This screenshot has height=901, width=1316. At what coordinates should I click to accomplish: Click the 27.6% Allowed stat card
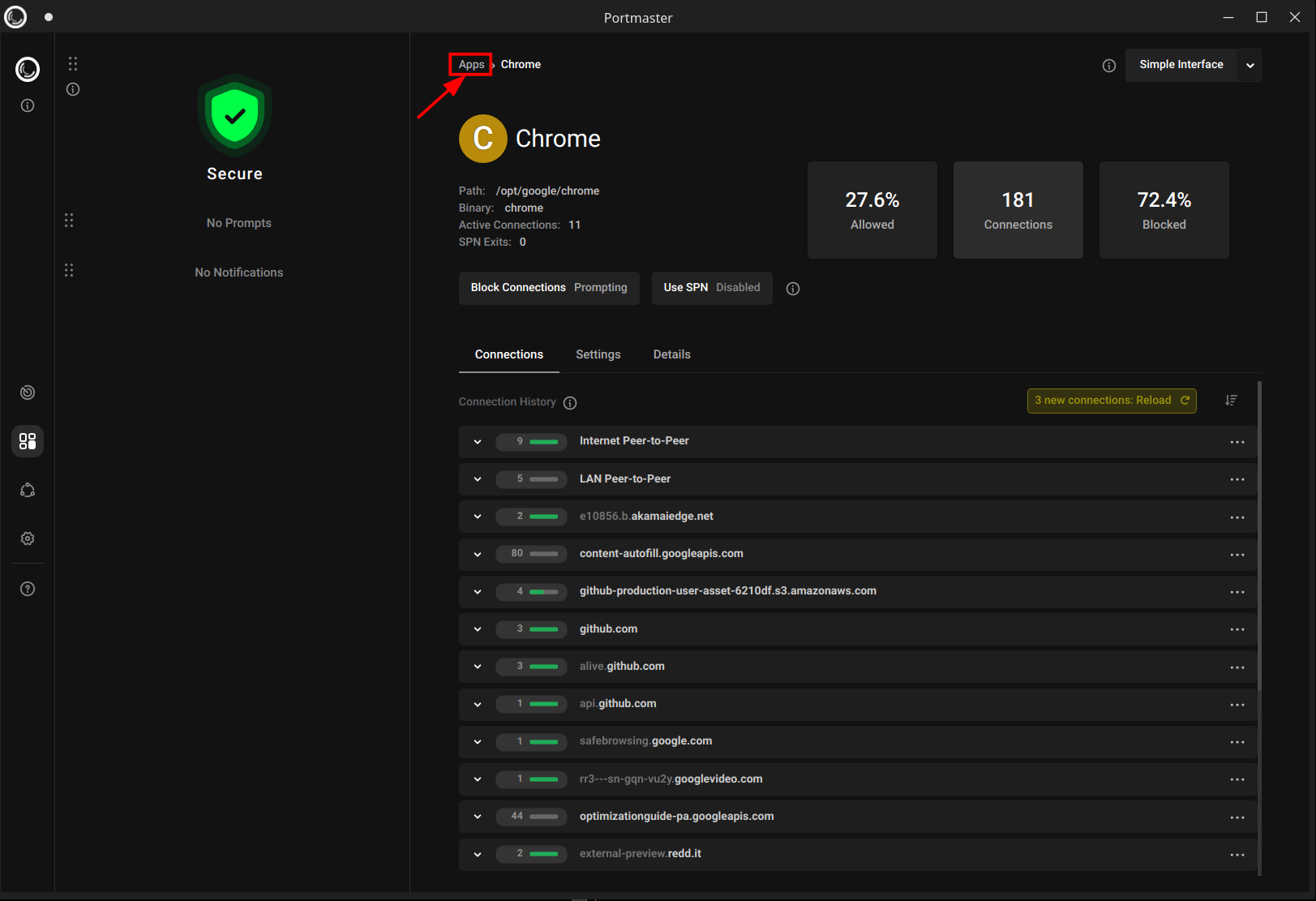(872, 210)
